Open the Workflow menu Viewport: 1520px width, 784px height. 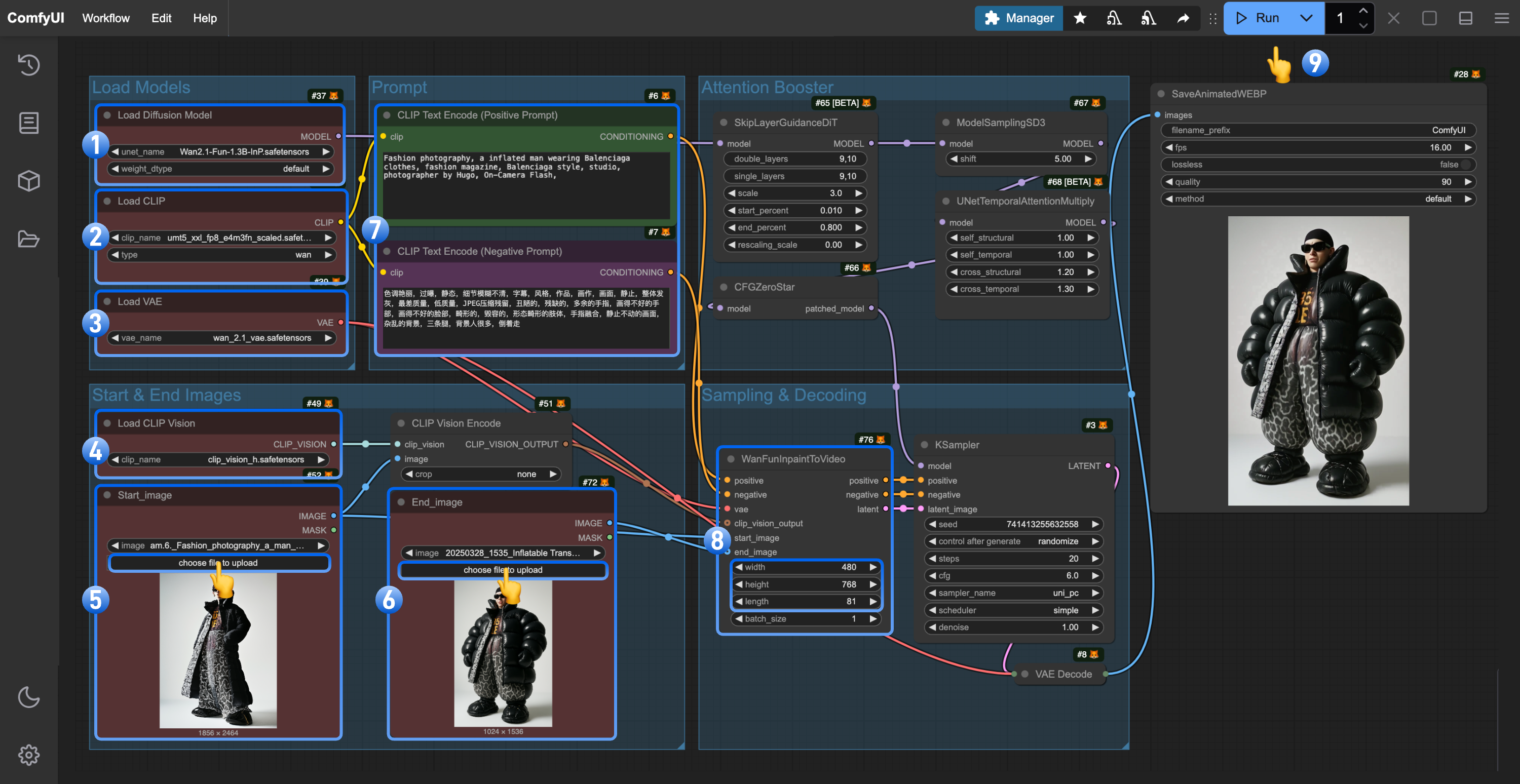click(105, 18)
